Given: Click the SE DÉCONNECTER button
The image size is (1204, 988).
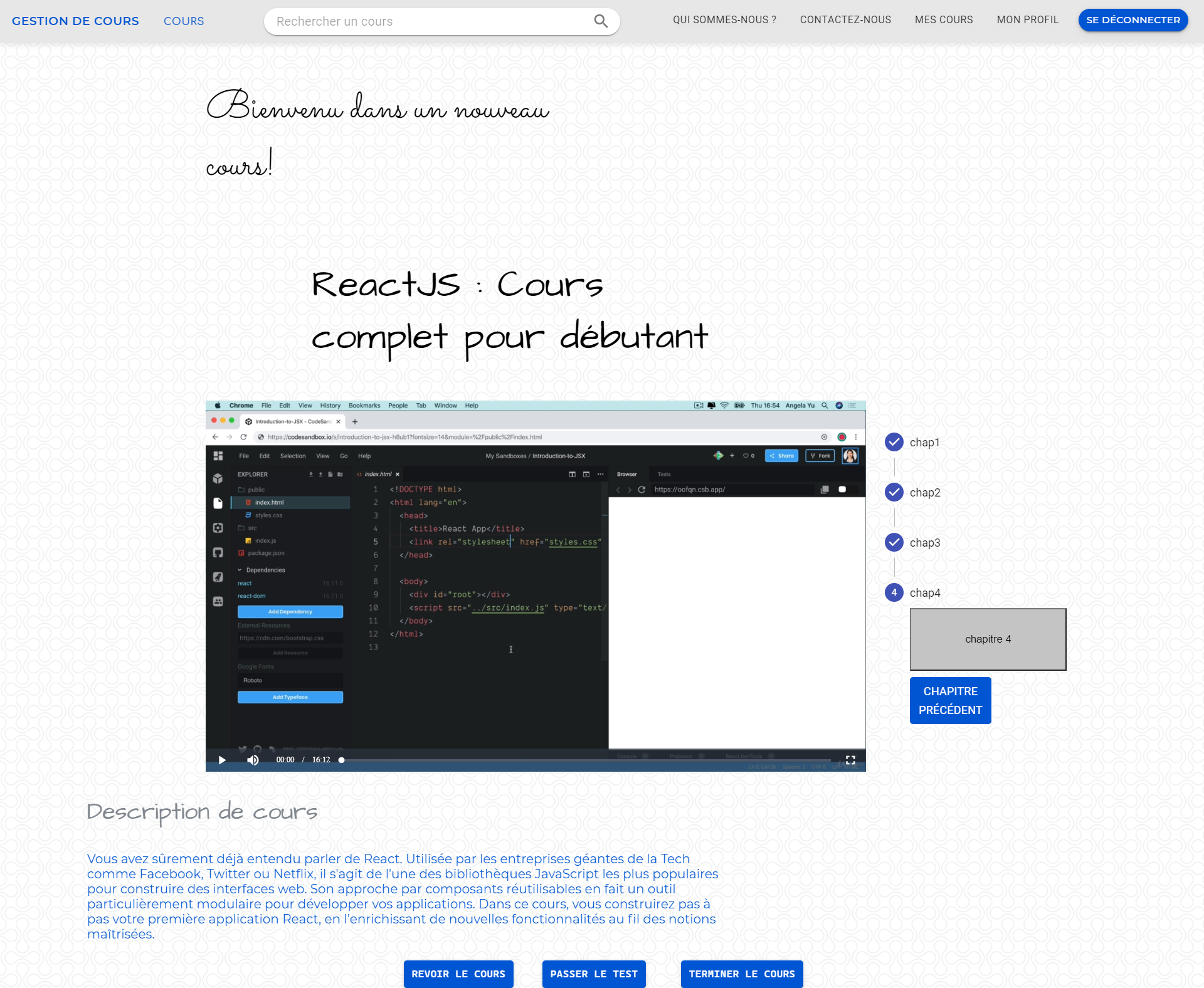Looking at the screenshot, I should pyautogui.click(x=1133, y=19).
